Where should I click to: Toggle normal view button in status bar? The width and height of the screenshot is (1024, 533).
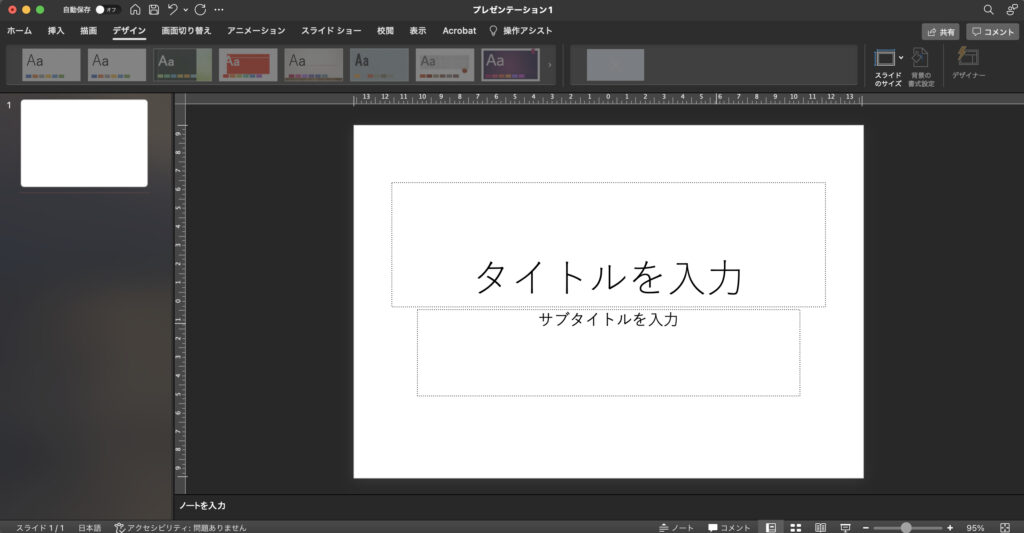(771, 527)
